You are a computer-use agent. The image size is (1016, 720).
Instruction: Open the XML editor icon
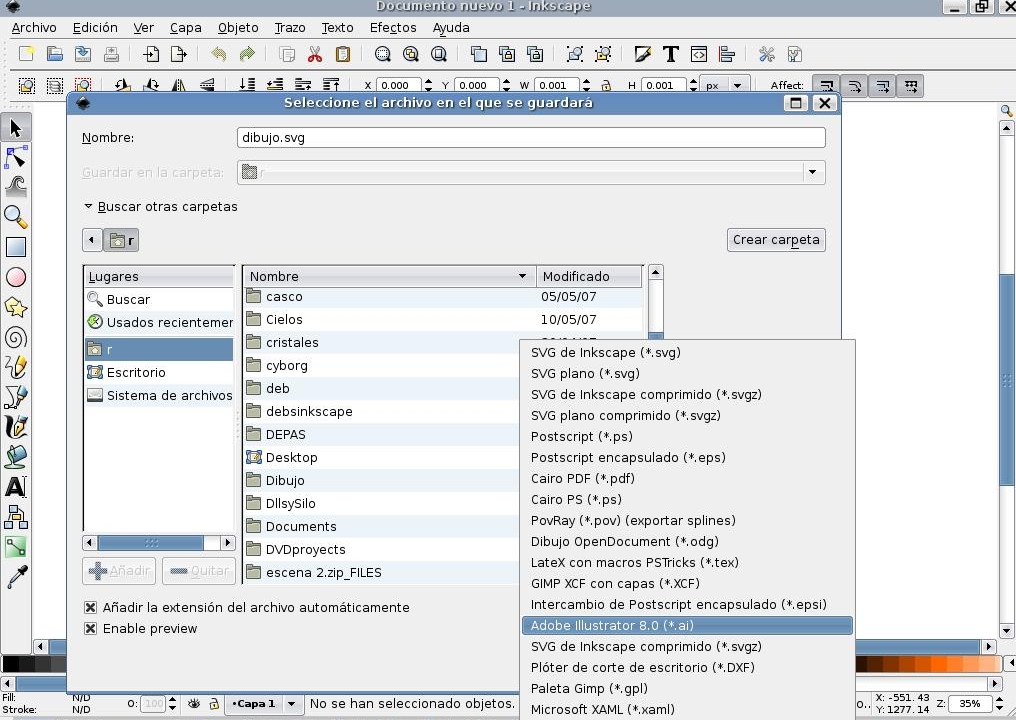click(x=699, y=54)
